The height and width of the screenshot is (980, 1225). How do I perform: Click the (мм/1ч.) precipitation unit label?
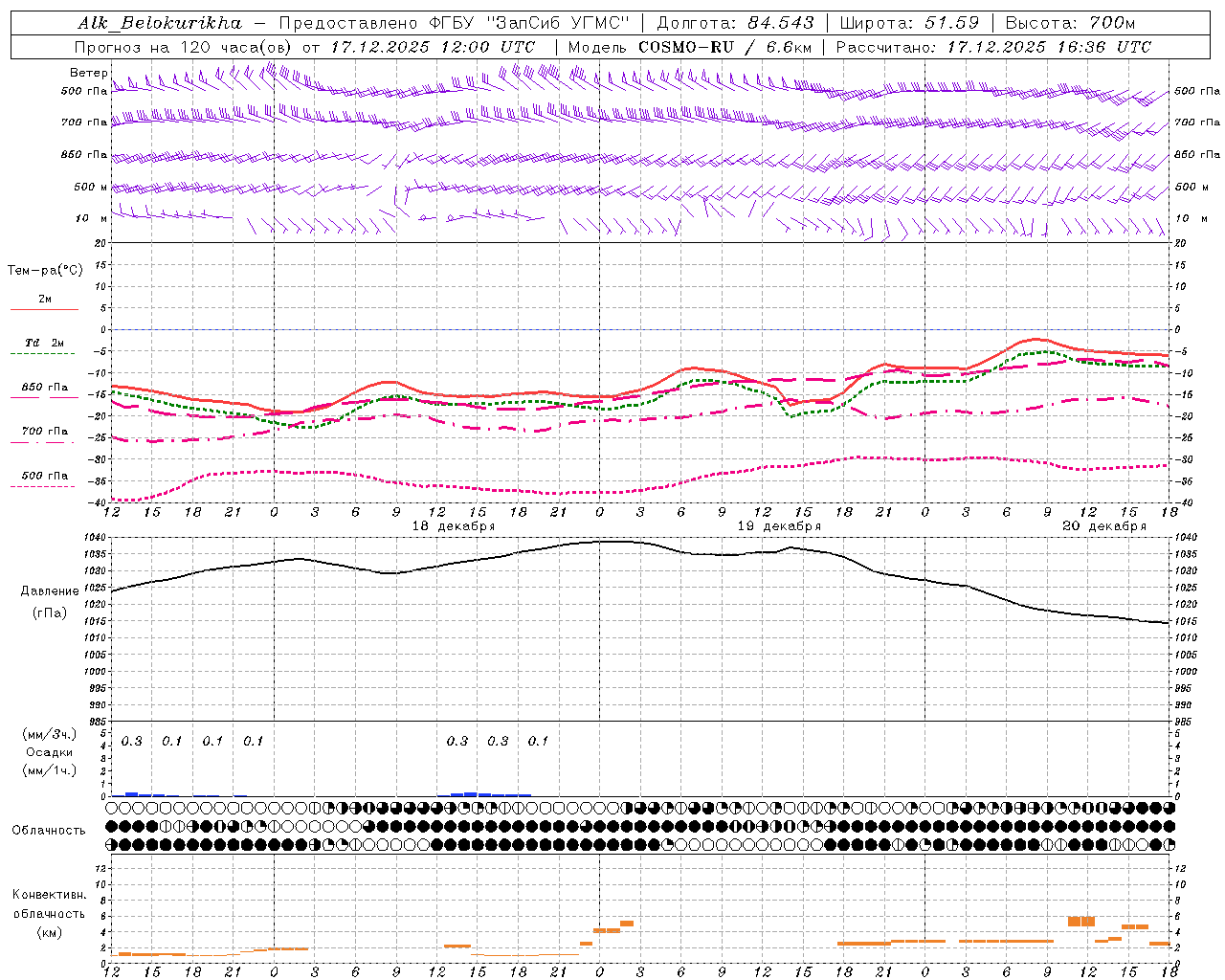[50, 770]
